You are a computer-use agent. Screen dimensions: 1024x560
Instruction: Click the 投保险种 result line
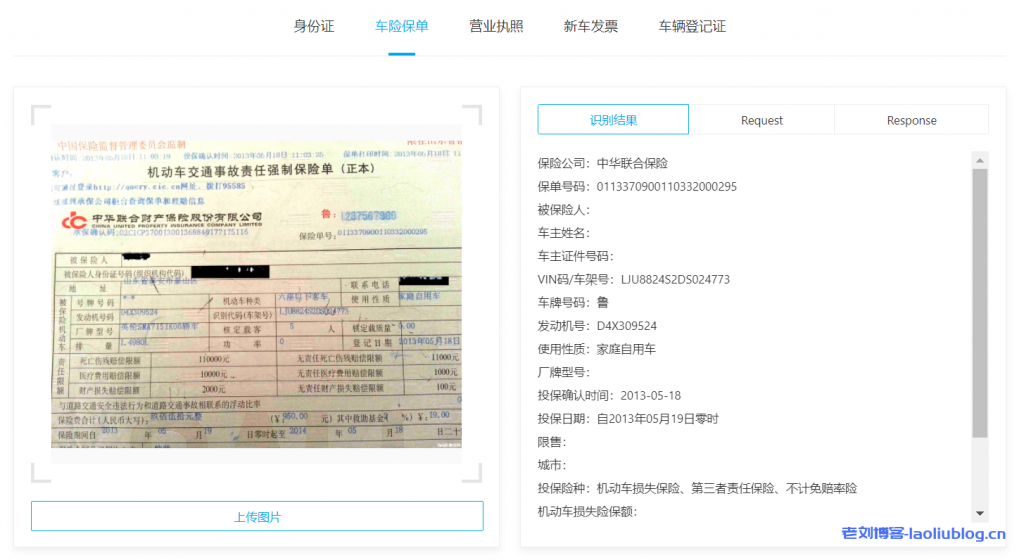pos(697,489)
